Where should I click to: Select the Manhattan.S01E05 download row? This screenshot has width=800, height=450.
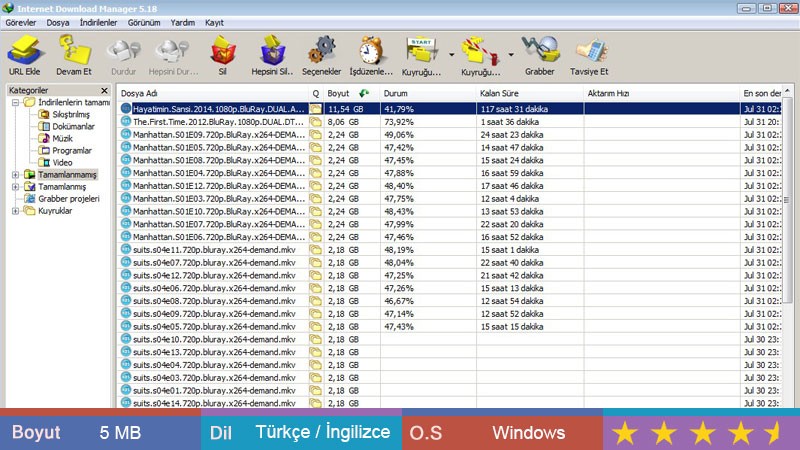tap(449, 147)
